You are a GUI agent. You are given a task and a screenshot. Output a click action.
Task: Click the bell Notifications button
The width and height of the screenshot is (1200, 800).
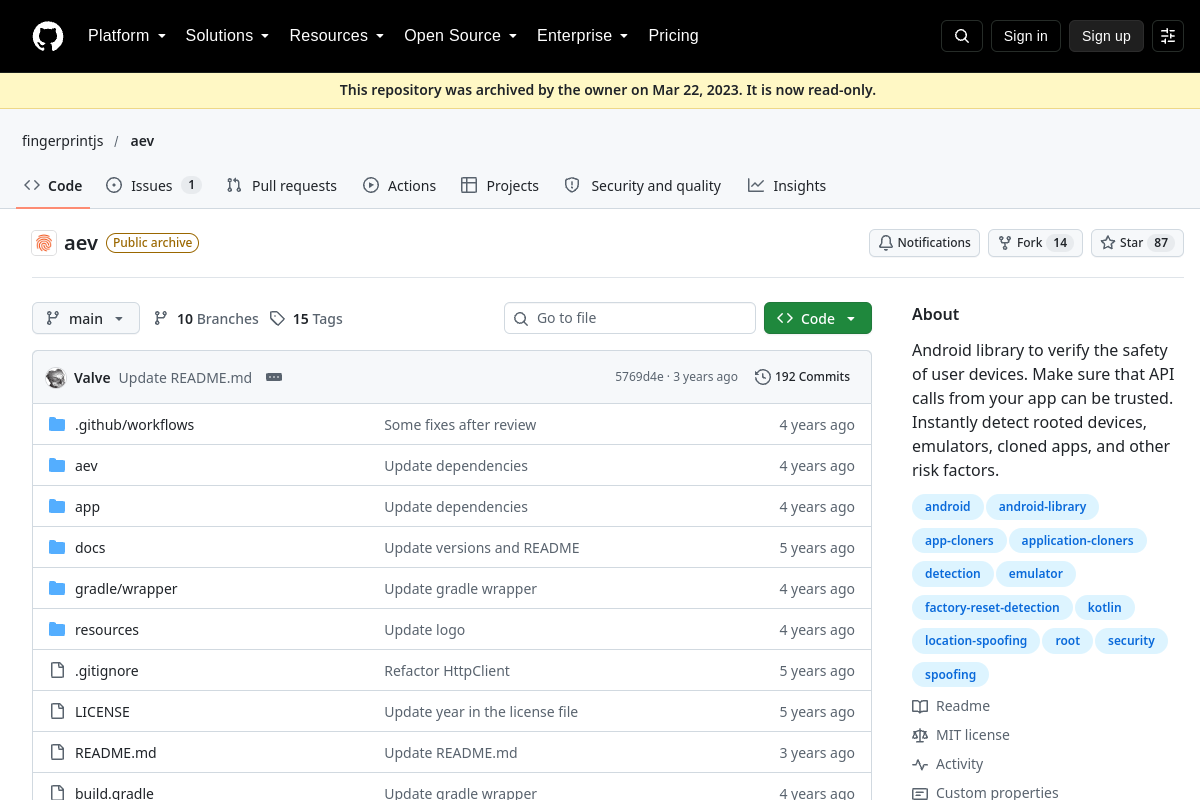coord(925,243)
